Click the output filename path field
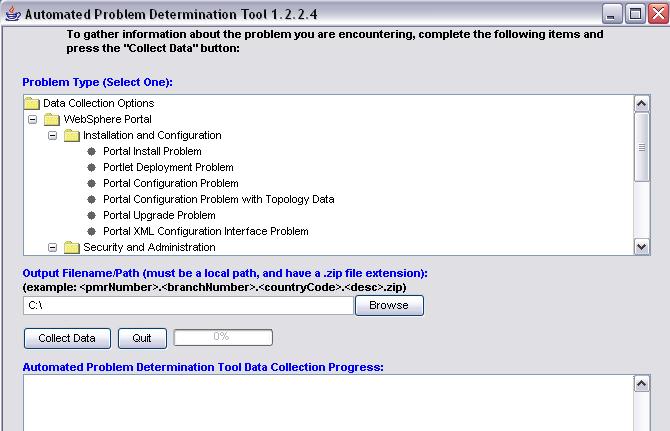 (x=188, y=305)
